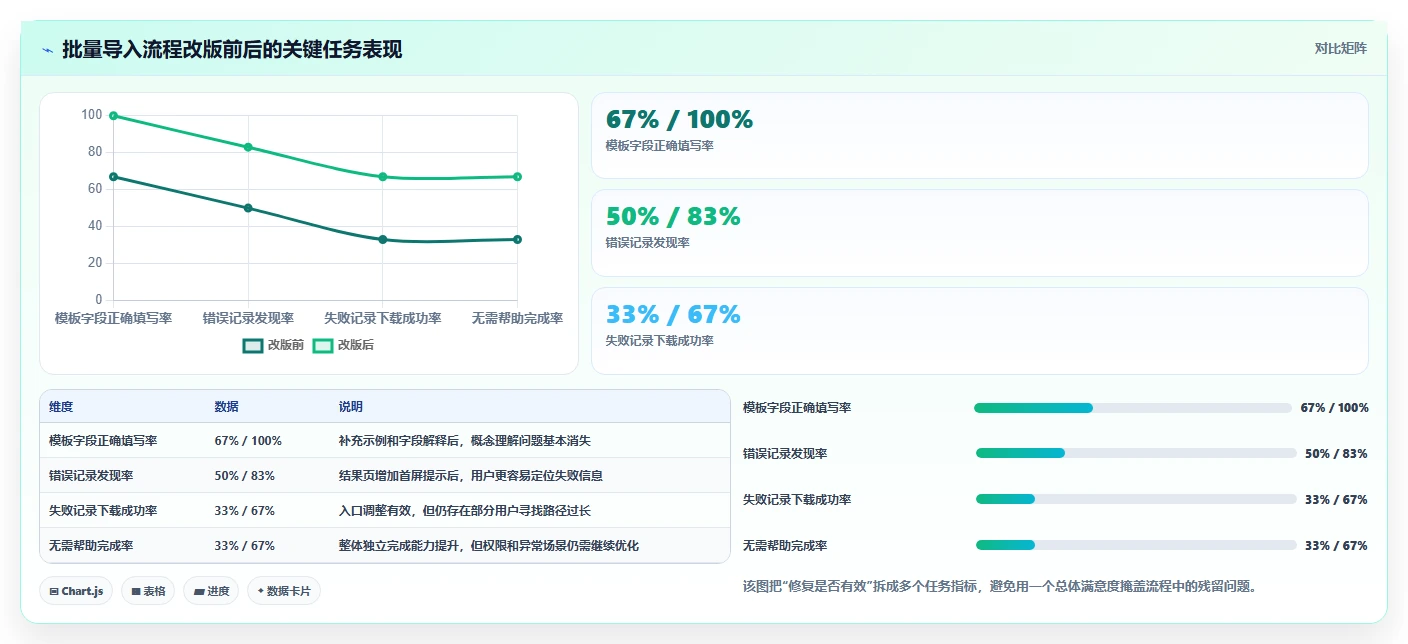Click the 失败记录下载成功率 progress bar

point(1136,500)
